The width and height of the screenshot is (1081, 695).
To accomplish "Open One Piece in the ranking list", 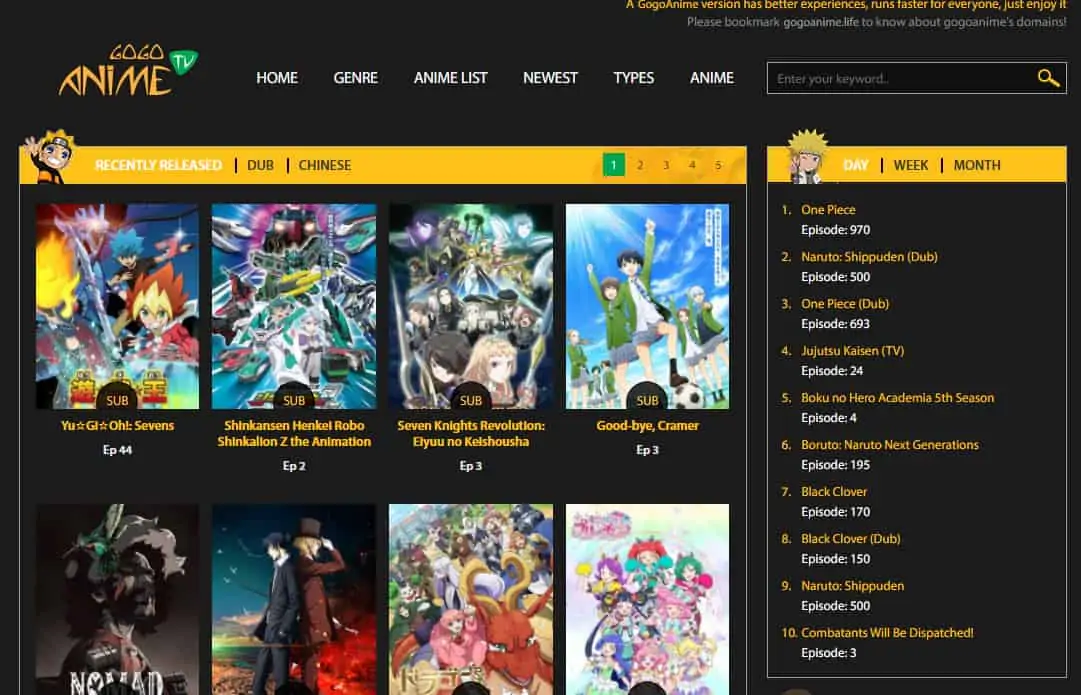I will (828, 210).
